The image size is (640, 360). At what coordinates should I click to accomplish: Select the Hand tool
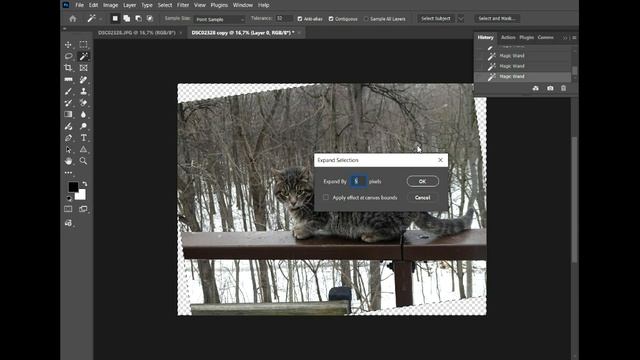click(68, 161)
